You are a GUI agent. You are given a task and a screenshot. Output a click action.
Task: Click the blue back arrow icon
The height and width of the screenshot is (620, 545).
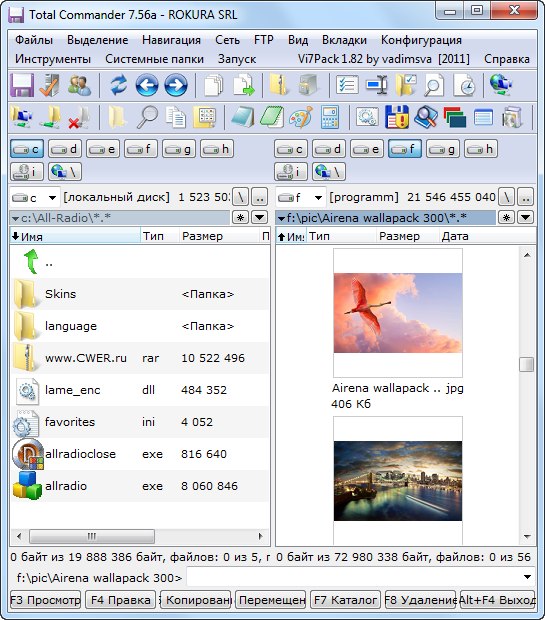(147, 85)
